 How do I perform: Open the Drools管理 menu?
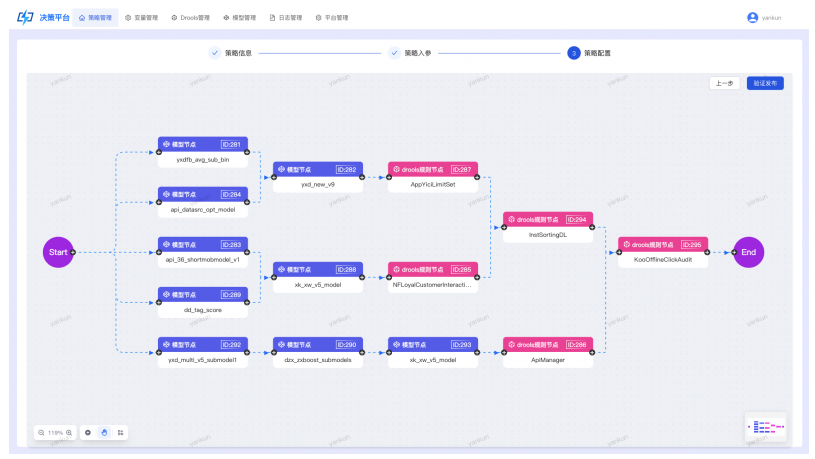point(190,17)
